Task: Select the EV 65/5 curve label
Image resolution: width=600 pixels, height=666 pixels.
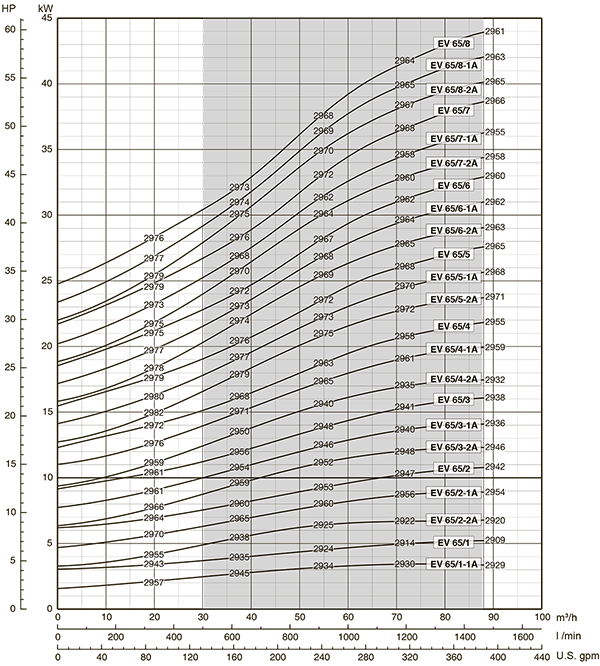Action: (x=454, y=254)
